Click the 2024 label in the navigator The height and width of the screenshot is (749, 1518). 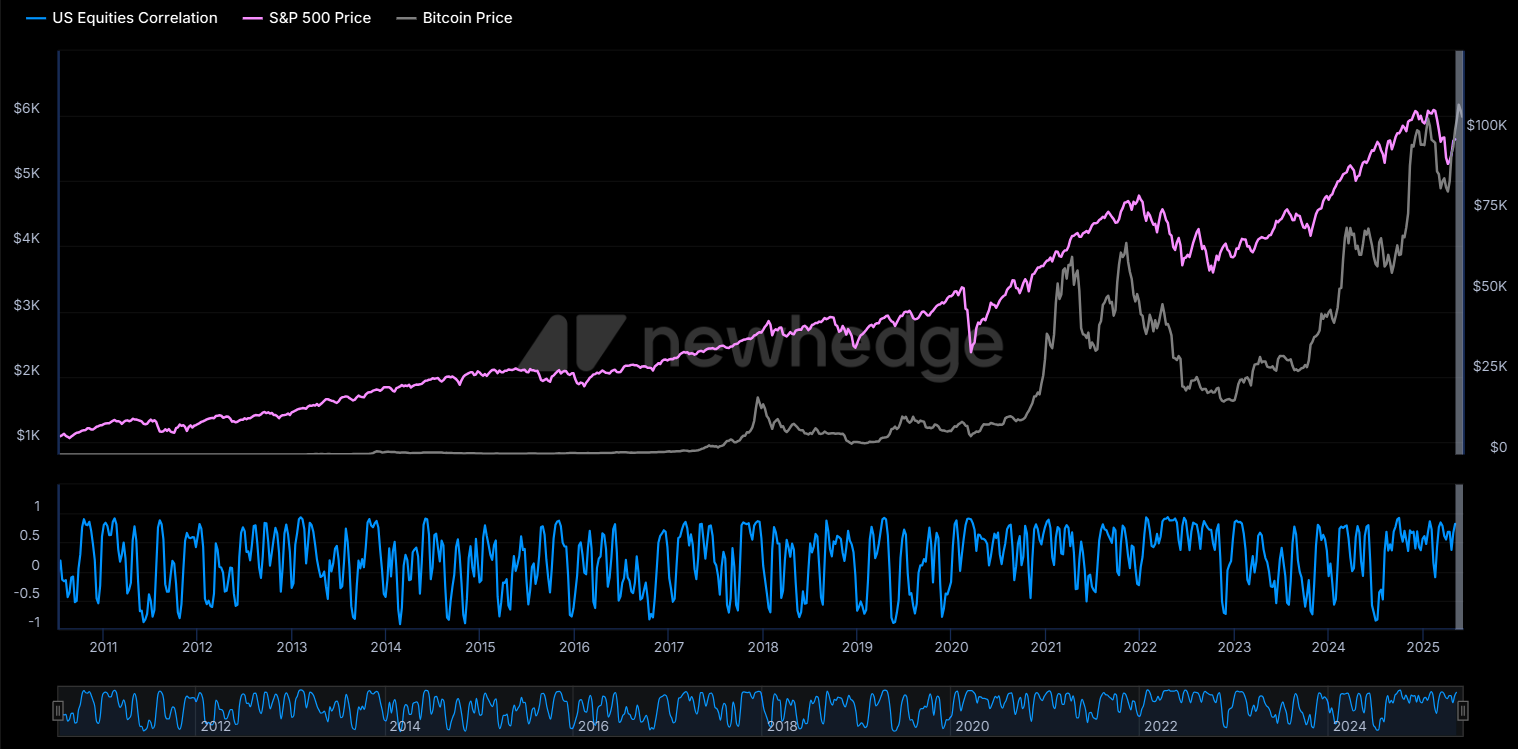(x=1349, y=727)
